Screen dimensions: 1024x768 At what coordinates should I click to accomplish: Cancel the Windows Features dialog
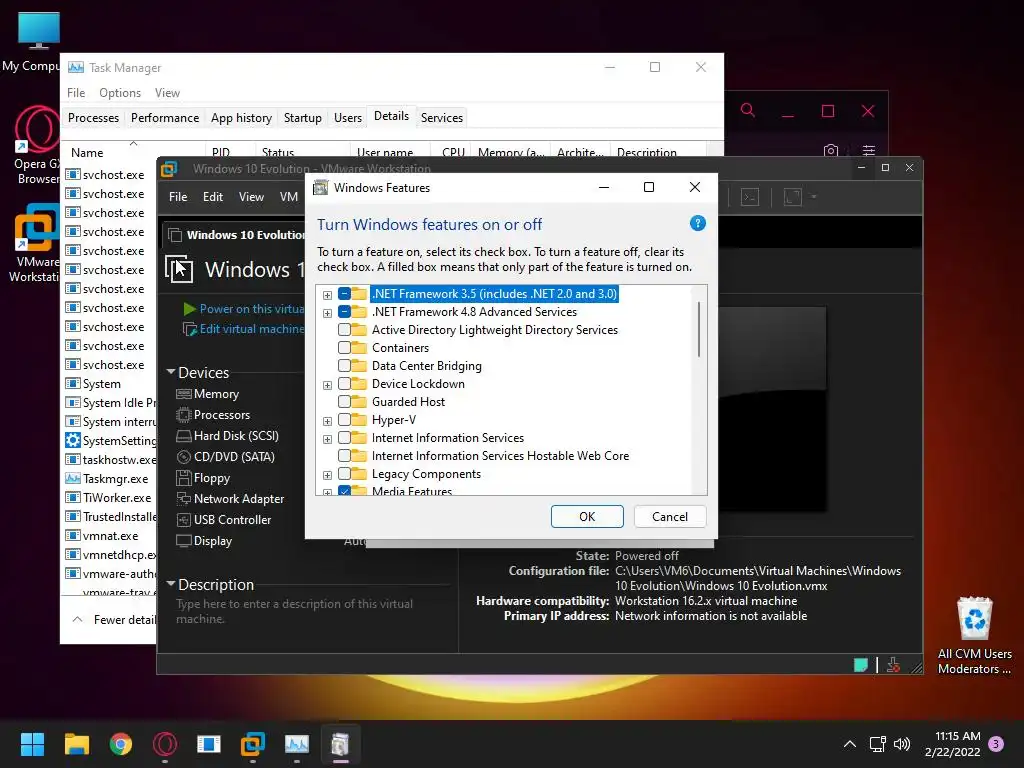click(x=670, y=517)
